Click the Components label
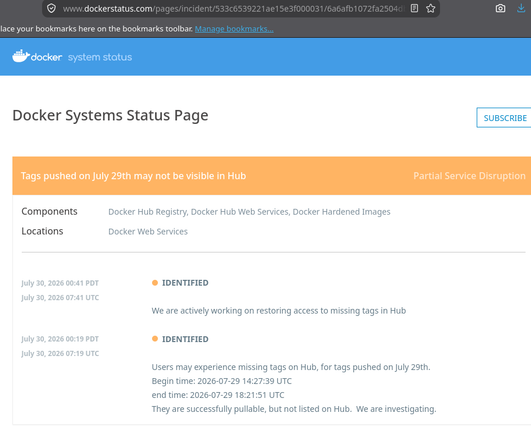This screenshot has width=531, height=434. pyautogui.click(x=49, y=212)
